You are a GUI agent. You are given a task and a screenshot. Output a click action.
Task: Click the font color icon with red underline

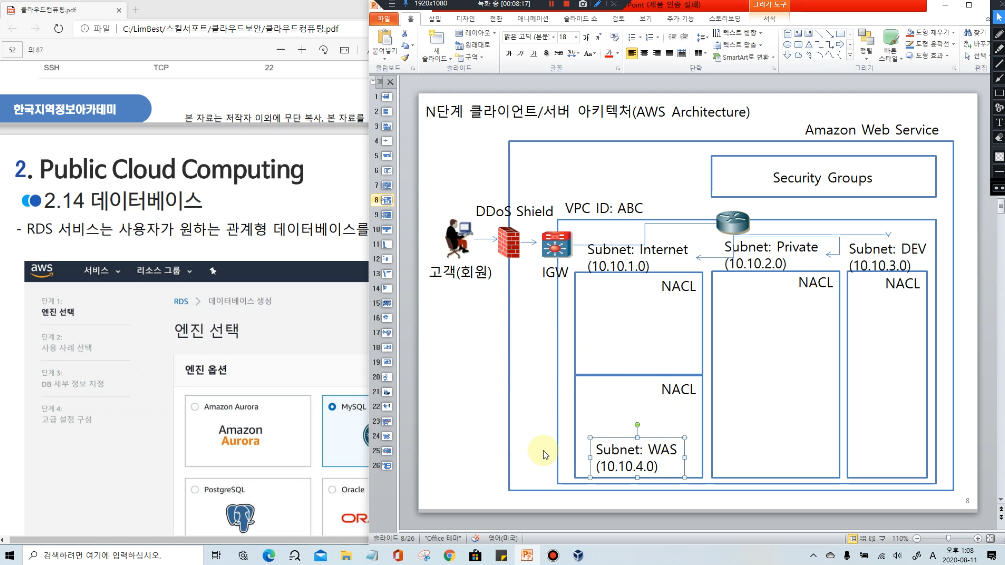(609, 54)
